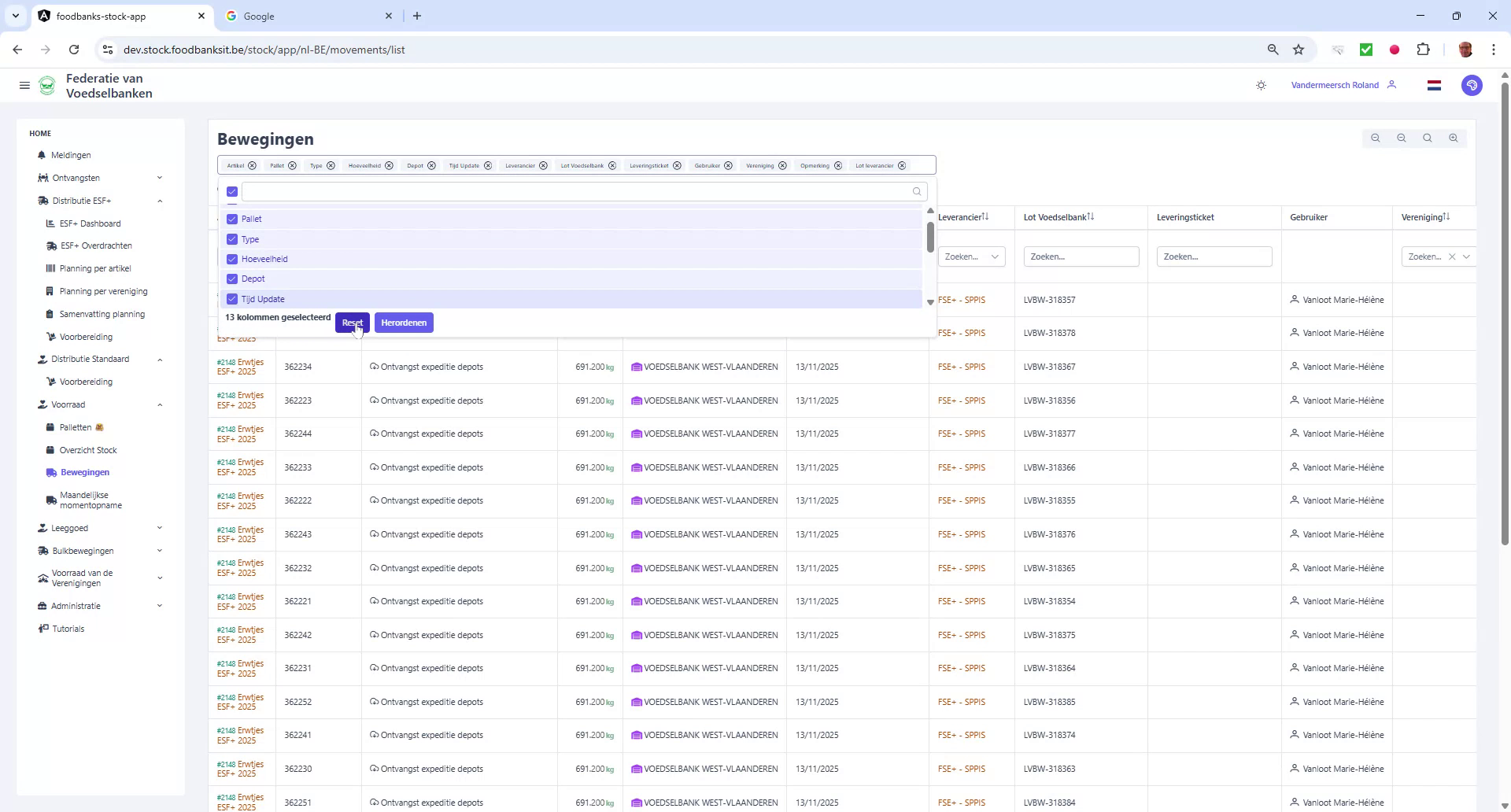Uncheck the Hoeveelheid column checkbox

231,259
